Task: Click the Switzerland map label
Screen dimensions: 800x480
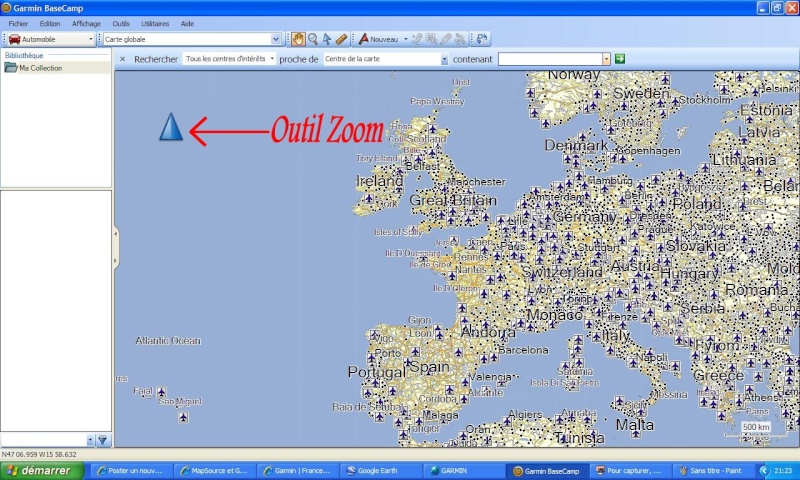Action: pos(562,272)
